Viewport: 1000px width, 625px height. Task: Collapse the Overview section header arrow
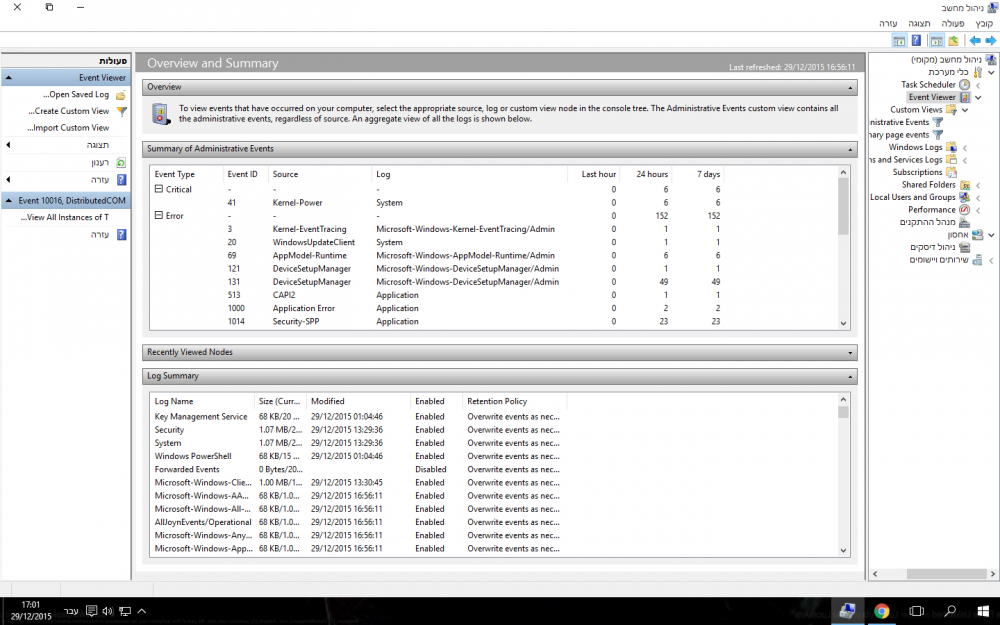[x=850, y=87]
